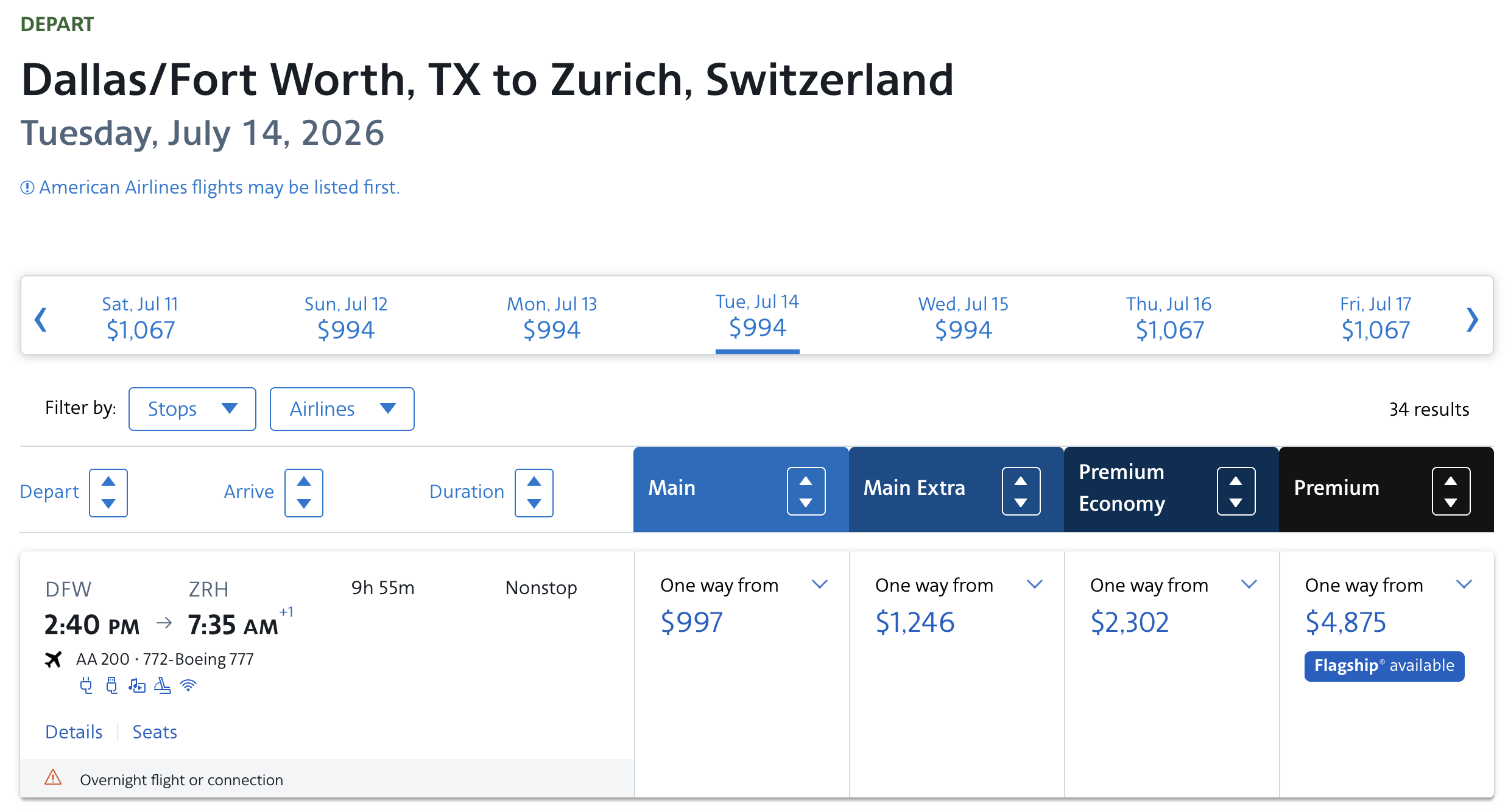The image size is (1508, 812).
Task: Go to next dates with right chevron
Action: tap(1472, 320)
